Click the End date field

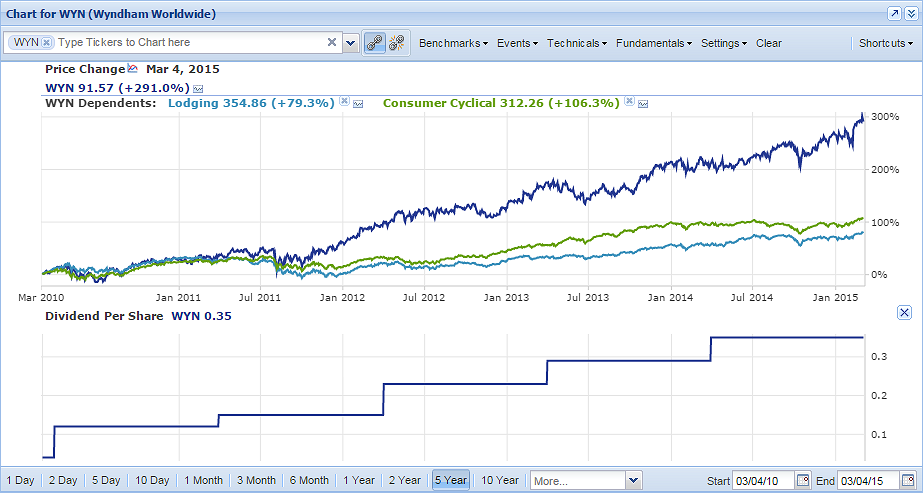click(868, 481)
